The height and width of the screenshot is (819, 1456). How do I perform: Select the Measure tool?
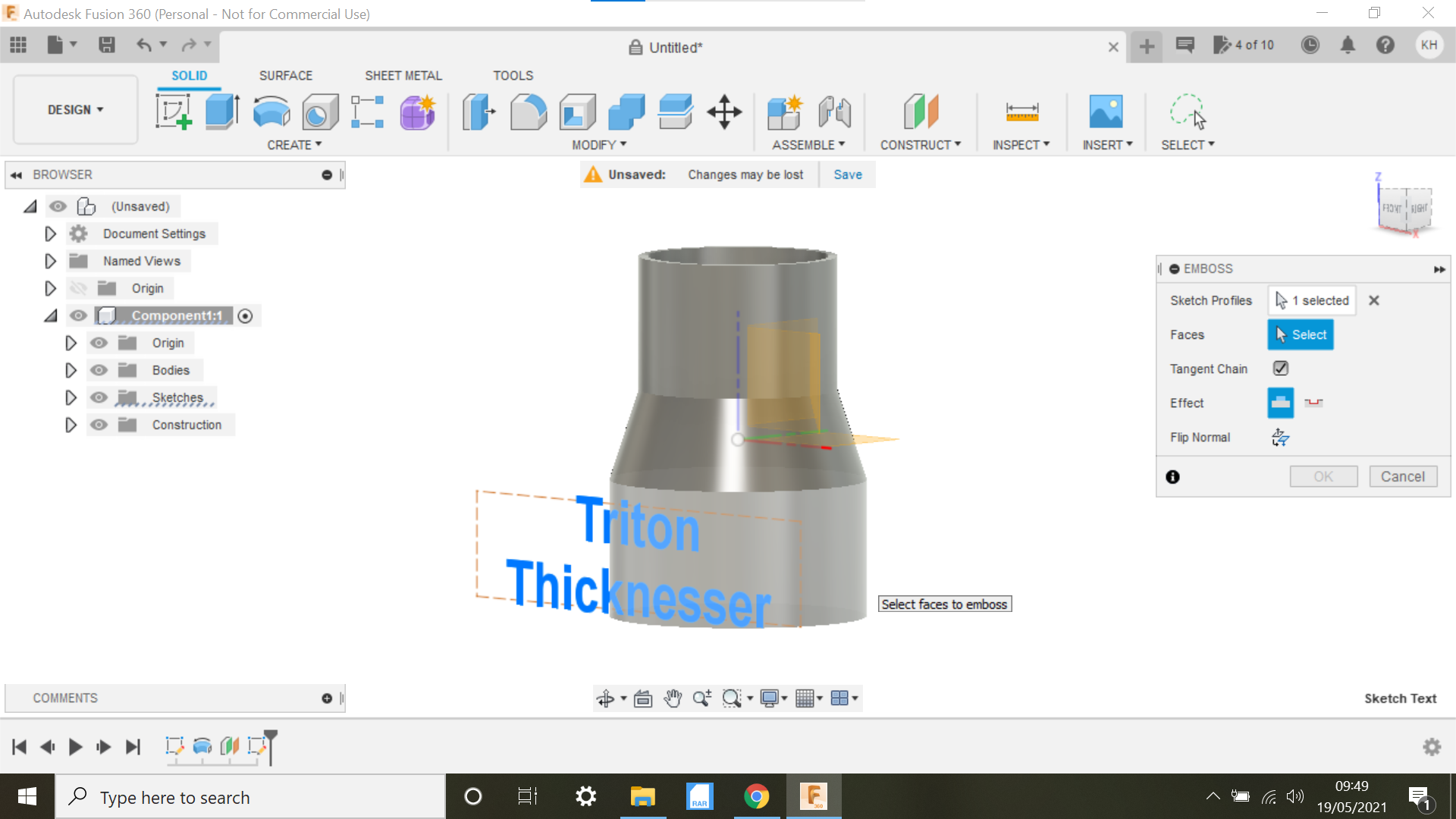tap(1021, 112)
